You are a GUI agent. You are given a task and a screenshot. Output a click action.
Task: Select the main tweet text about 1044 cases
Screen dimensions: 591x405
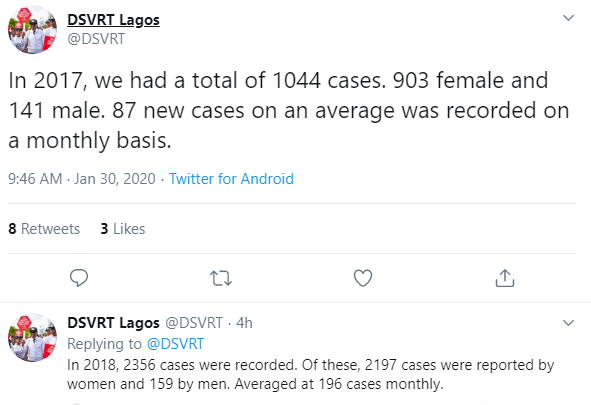[289, 110]
